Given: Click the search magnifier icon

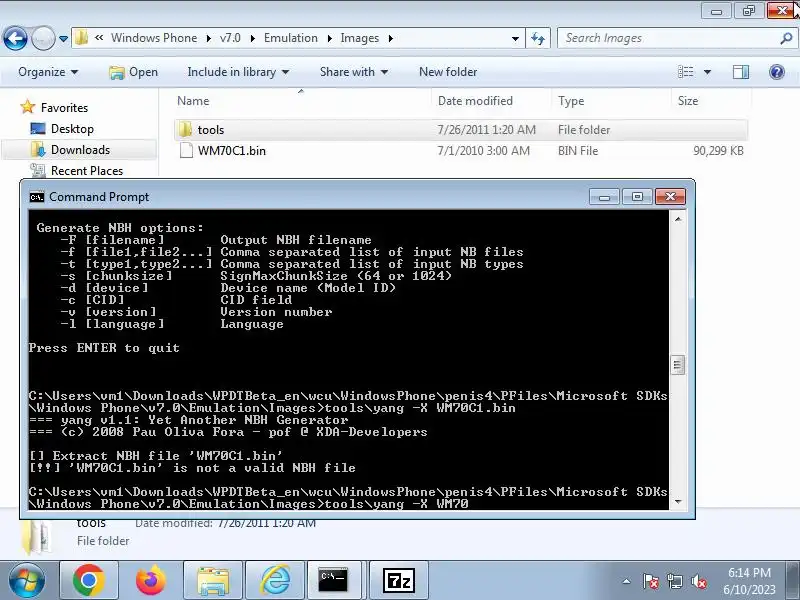Looking at the screenshot, I should 786,38.
